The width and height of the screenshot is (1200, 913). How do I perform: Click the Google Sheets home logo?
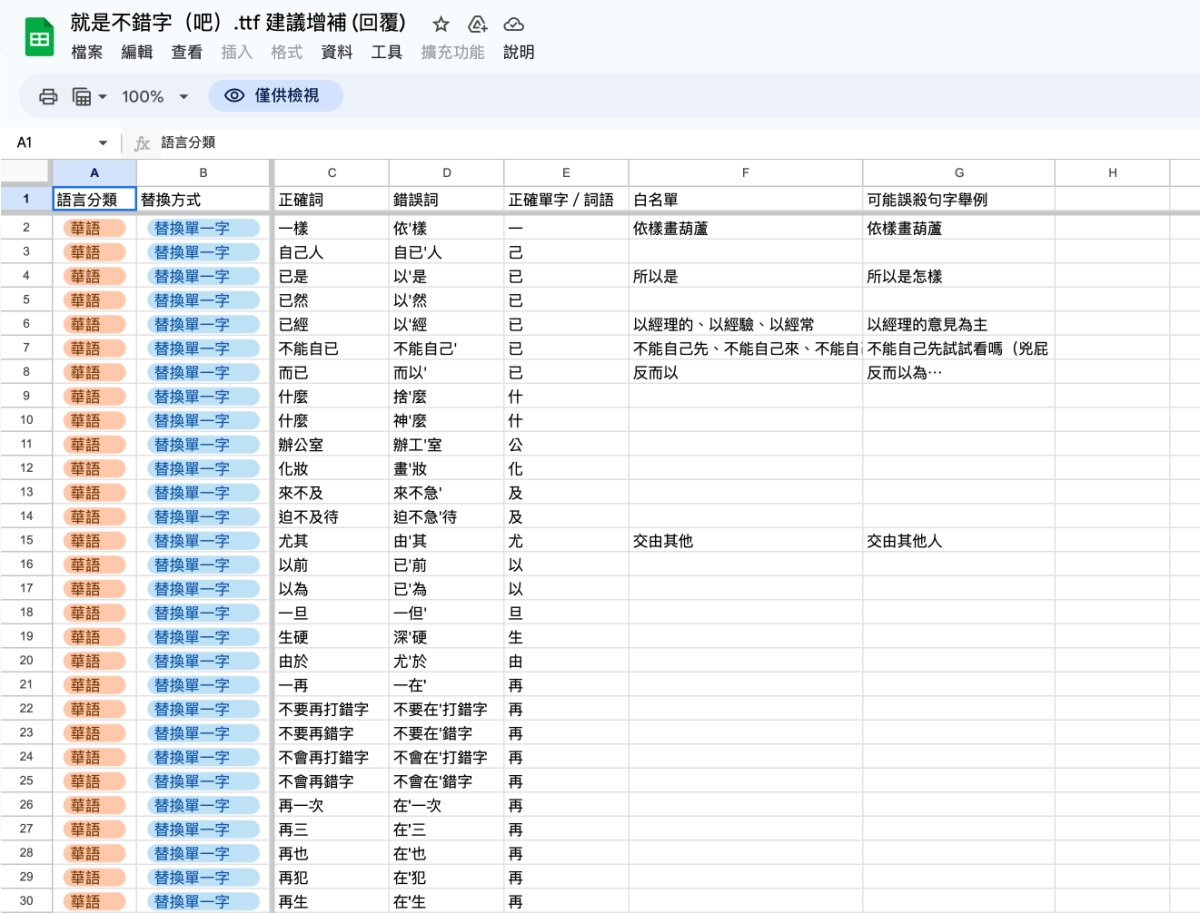click(x=39, y=39)
